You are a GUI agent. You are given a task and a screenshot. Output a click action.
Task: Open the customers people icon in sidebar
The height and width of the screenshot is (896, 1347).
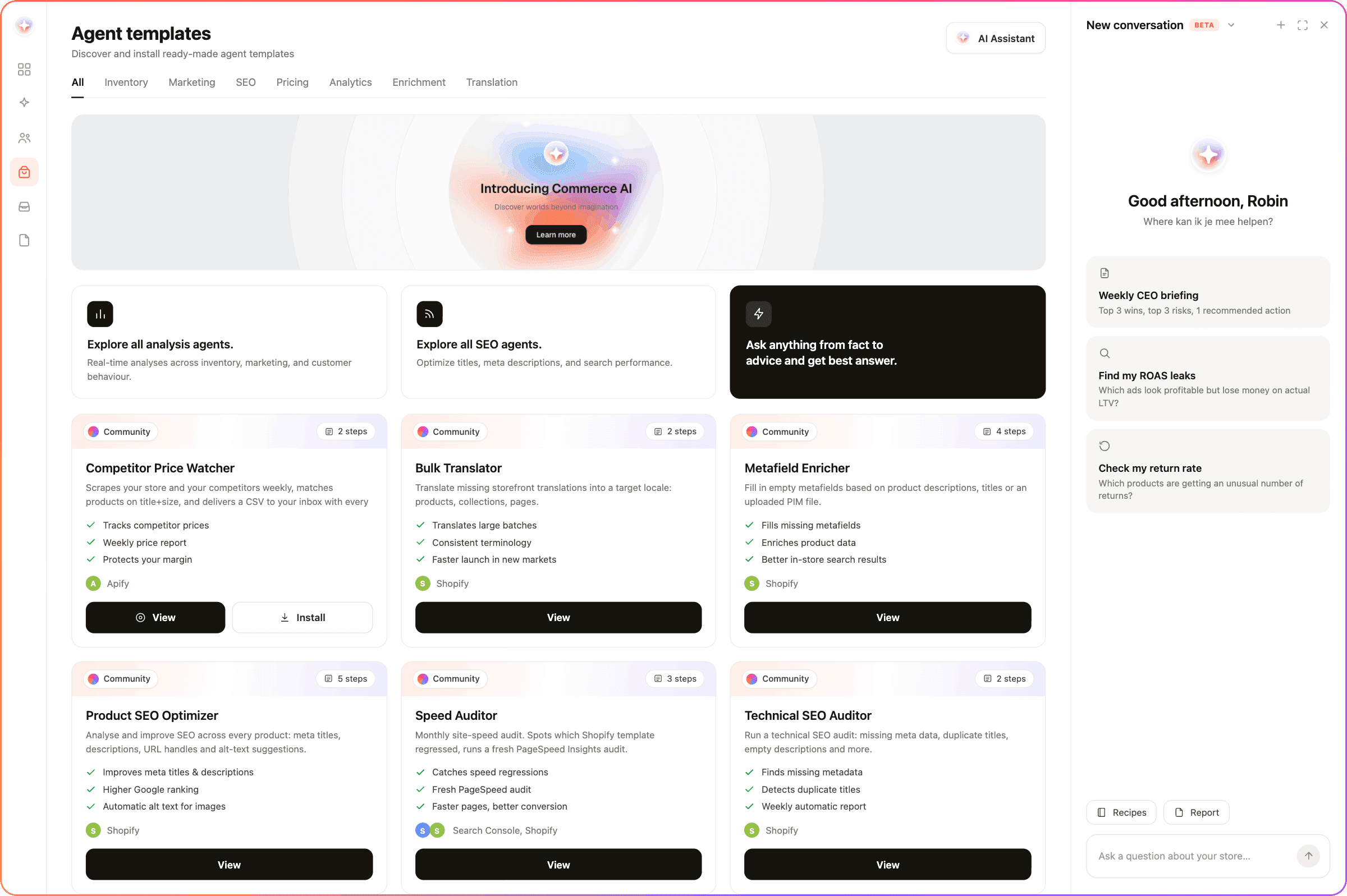click(24, 137)
